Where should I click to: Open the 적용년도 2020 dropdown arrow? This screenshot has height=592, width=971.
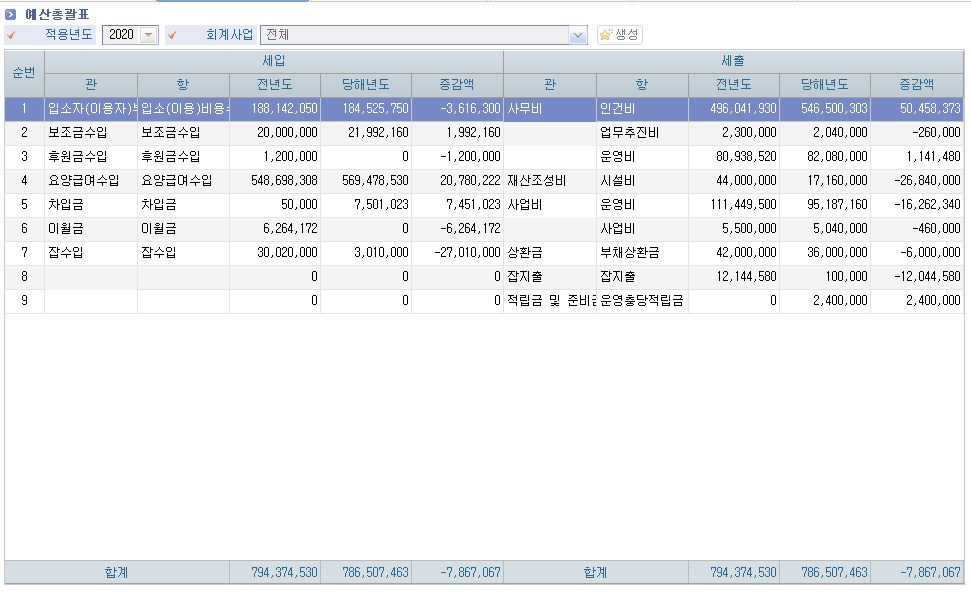click(149, 35)
